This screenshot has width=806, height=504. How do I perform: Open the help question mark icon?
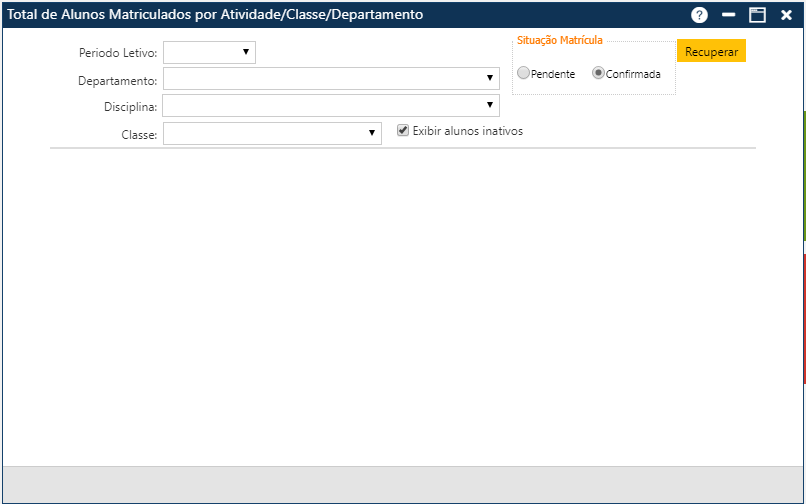[700, 15]
